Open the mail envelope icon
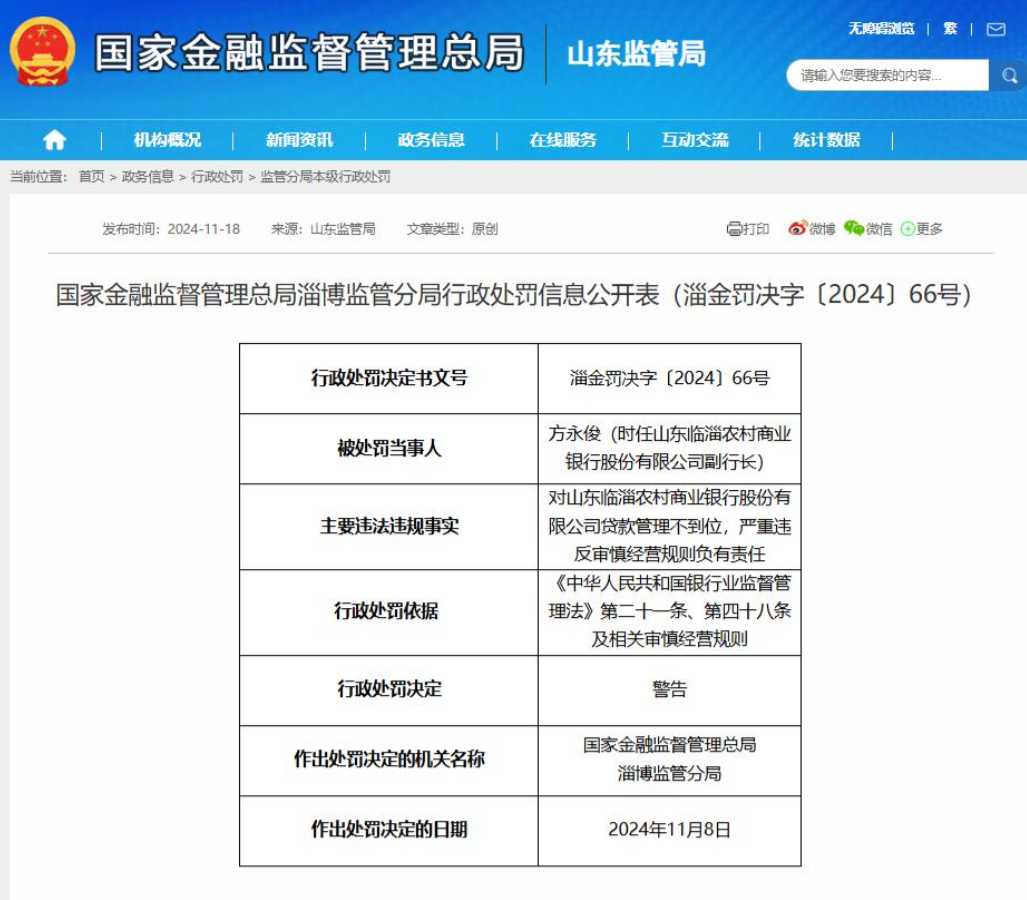Image resolution: width=1027 pixels, height=900 pixels. (996, 29)
